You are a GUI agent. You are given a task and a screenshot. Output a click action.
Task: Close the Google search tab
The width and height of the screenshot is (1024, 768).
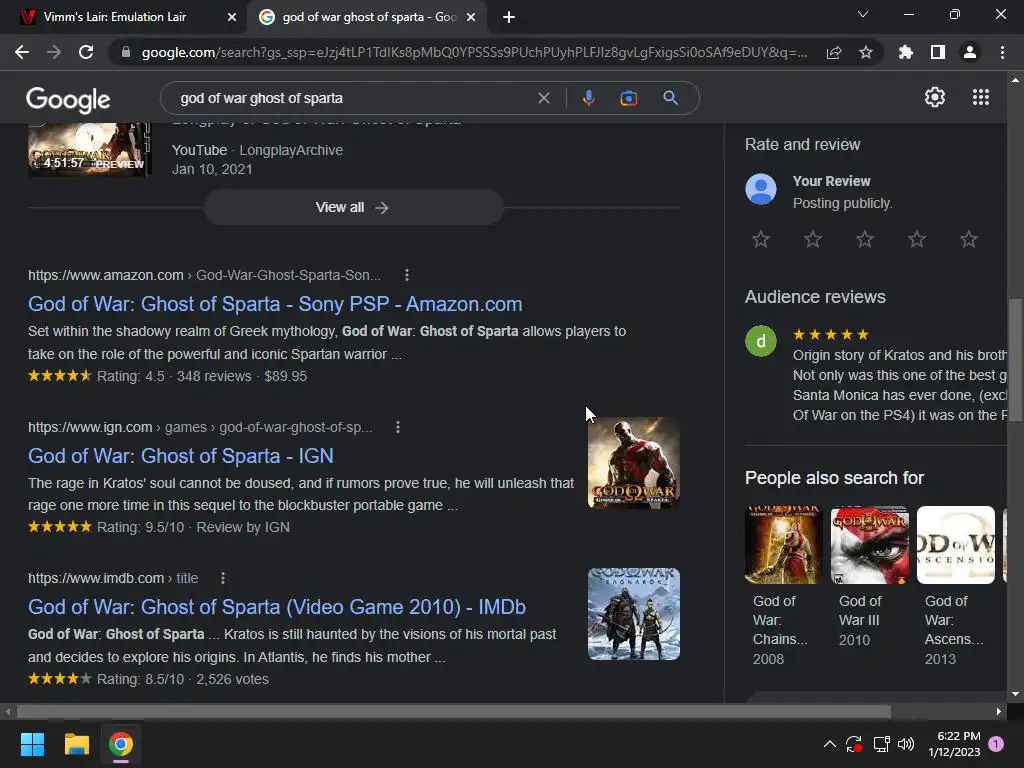click(471, 17)
